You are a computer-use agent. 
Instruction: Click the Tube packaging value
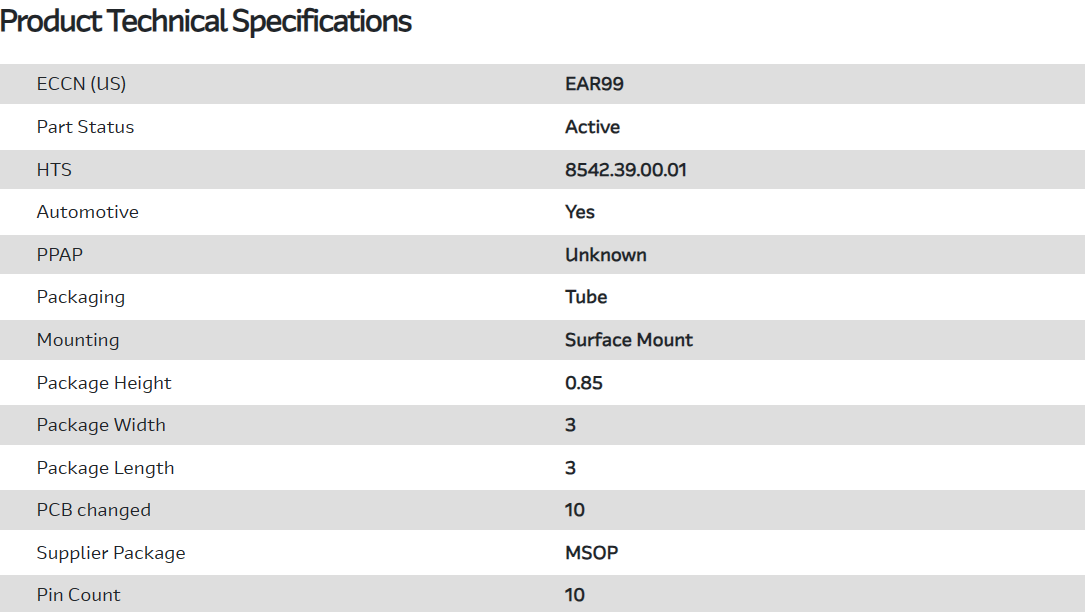[x=585, y=297]
